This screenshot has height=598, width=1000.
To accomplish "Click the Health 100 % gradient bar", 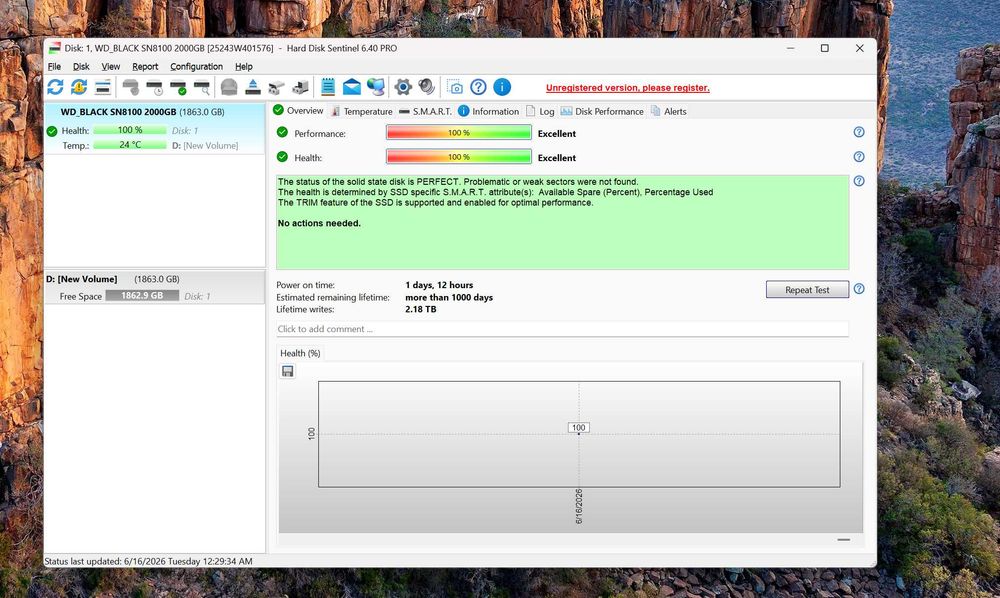I will (x=459, y=157).
